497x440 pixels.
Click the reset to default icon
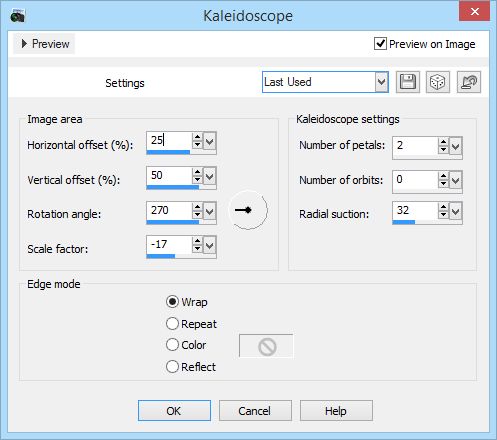[469, 82]
